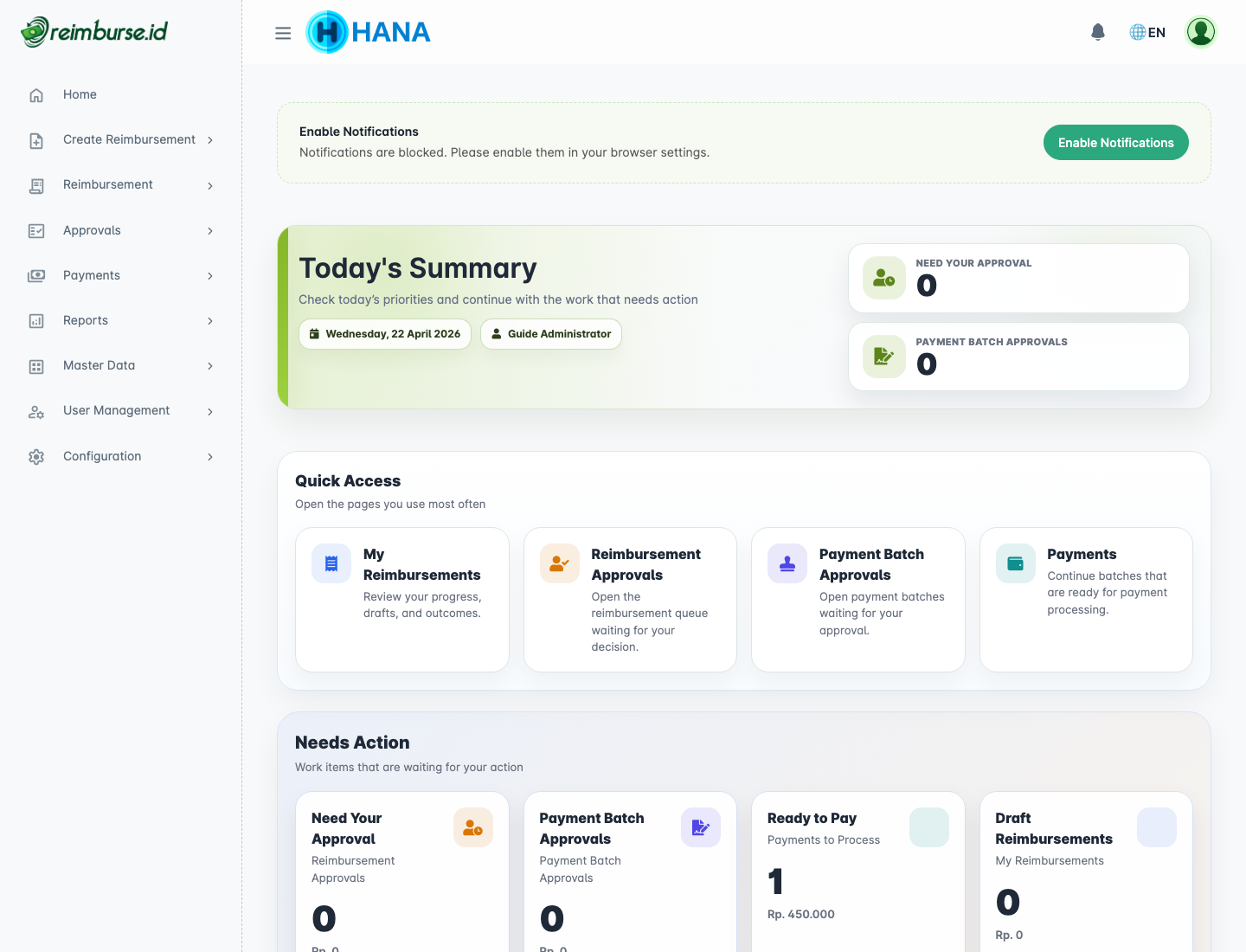The width and height of the screenshot is (1246, 952).
Task: Expand the Master Data menu chevron
Action: (210, 366)
